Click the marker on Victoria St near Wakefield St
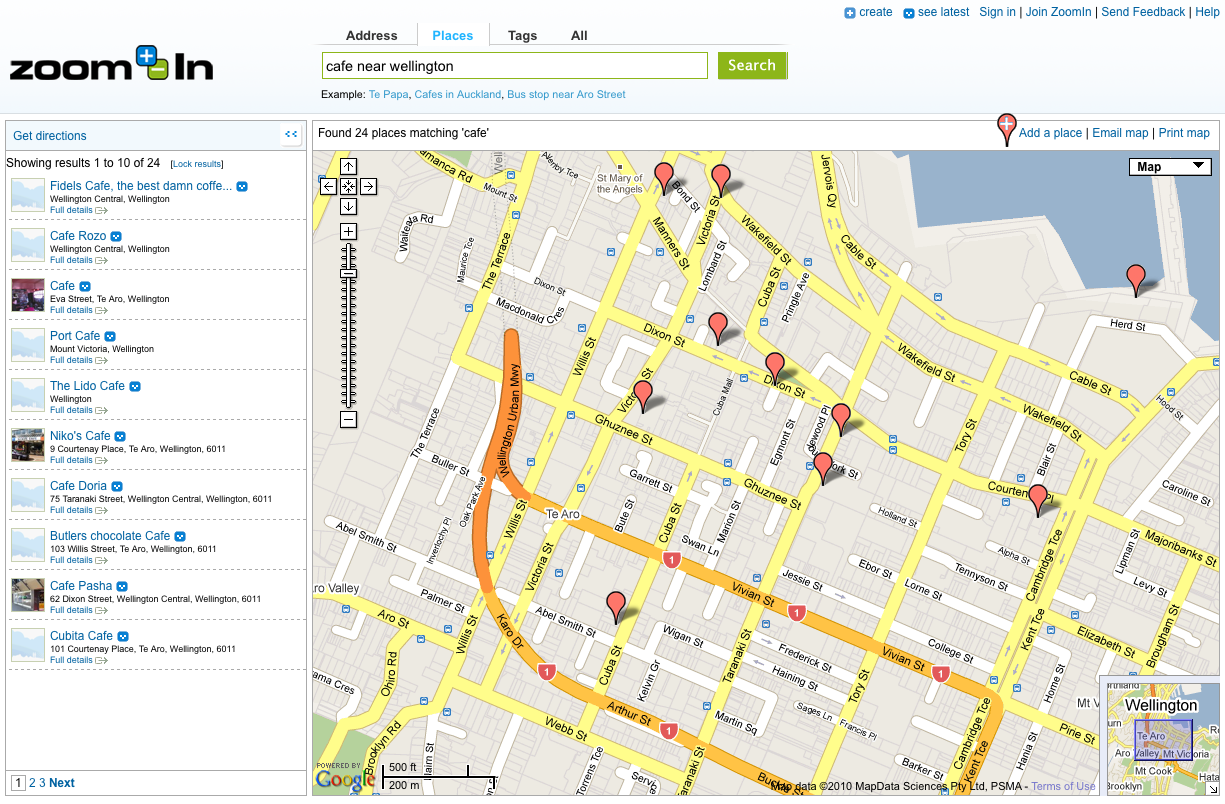The height and width of the screenshot is (804, 1225). point(721,180)
